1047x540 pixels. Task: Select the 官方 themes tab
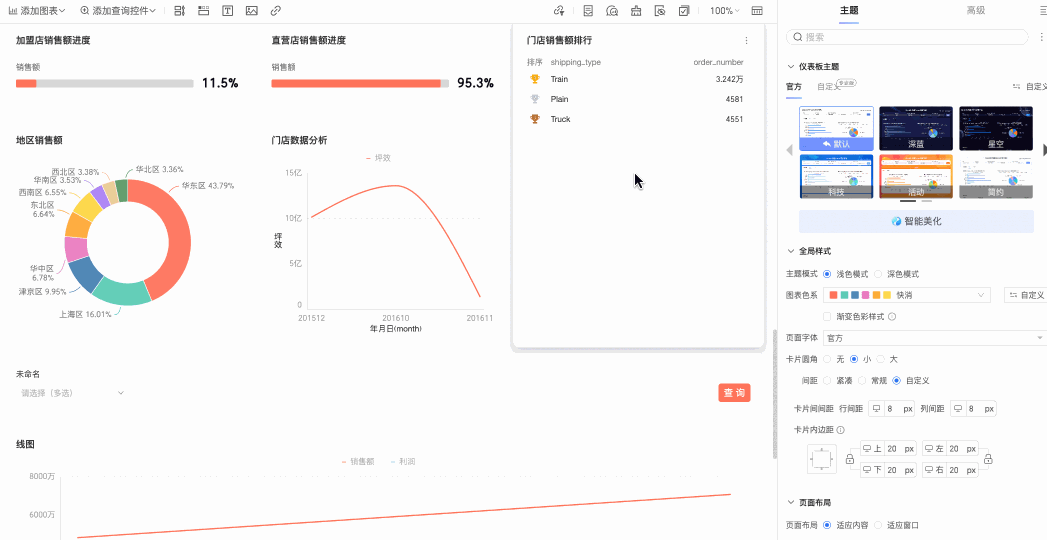click(x=794, y=87)
